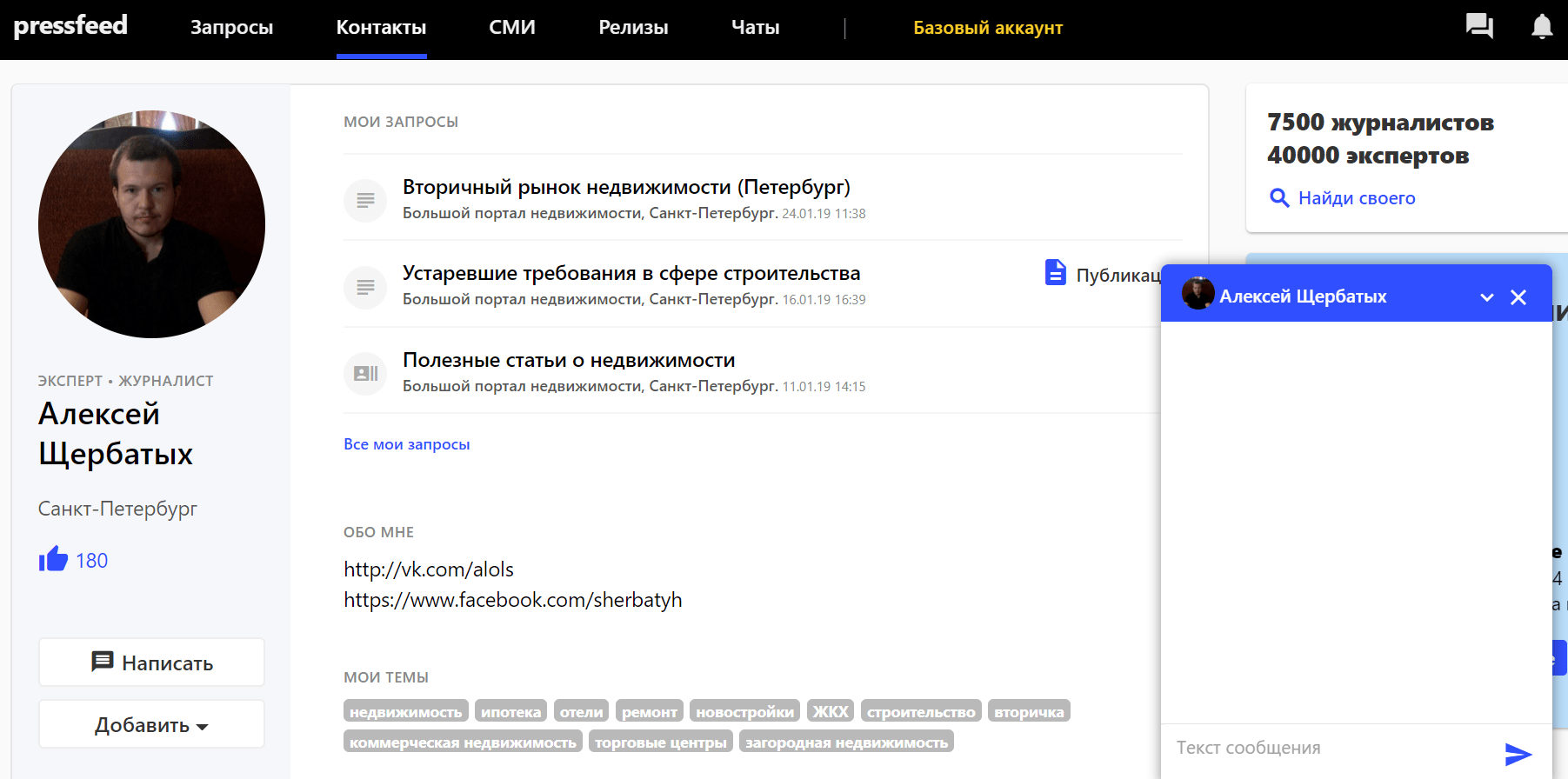Select the ипотека topic tag

[510, 712]
